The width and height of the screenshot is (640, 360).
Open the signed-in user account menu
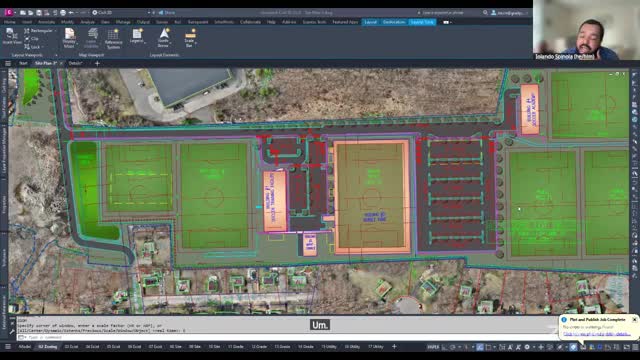[x=509, y=13]
